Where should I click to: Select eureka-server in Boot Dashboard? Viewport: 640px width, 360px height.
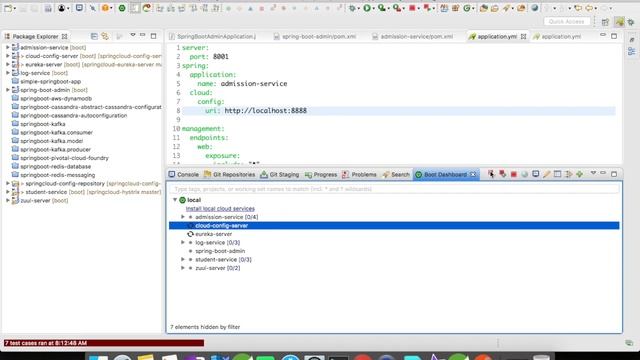pos(213,234)
